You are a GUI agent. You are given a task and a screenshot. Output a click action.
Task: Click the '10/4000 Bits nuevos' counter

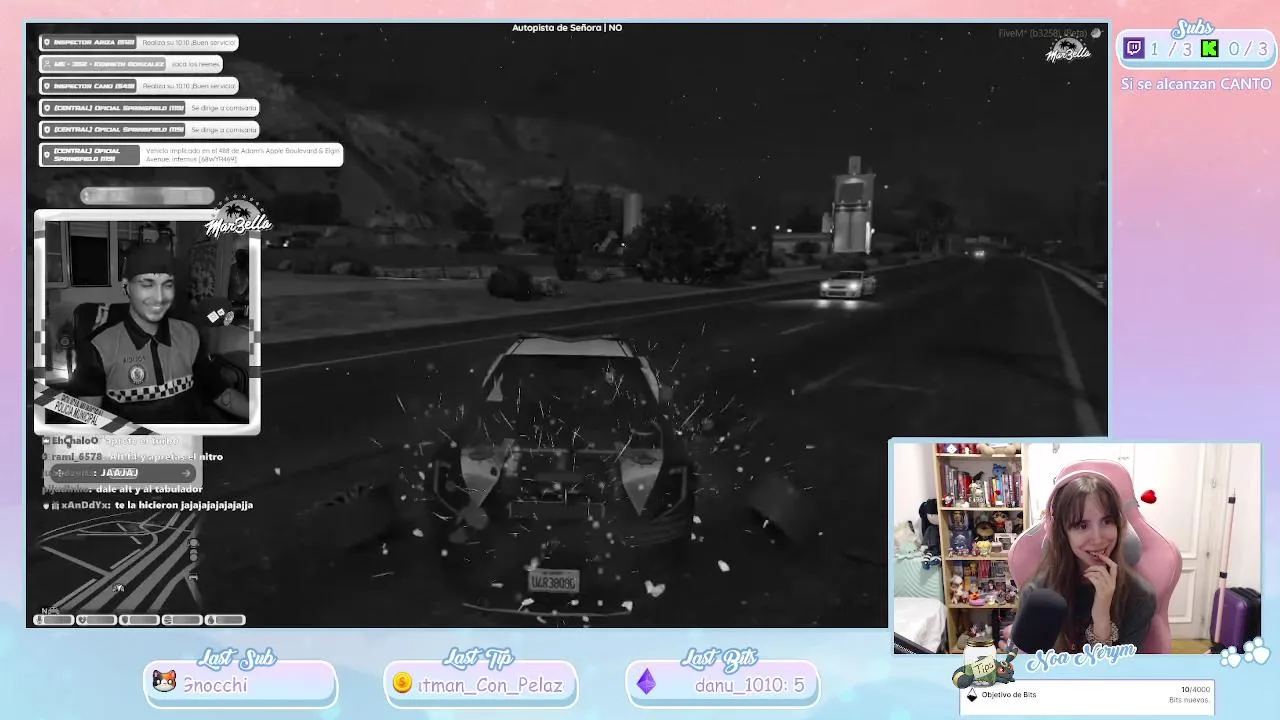click(1190, 694)
